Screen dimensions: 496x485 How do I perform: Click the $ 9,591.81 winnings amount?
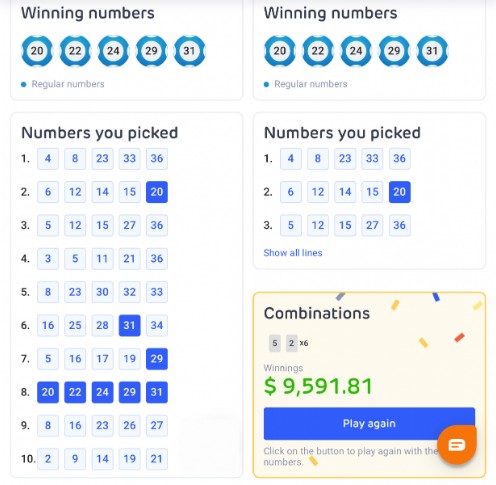pos(318,386)
